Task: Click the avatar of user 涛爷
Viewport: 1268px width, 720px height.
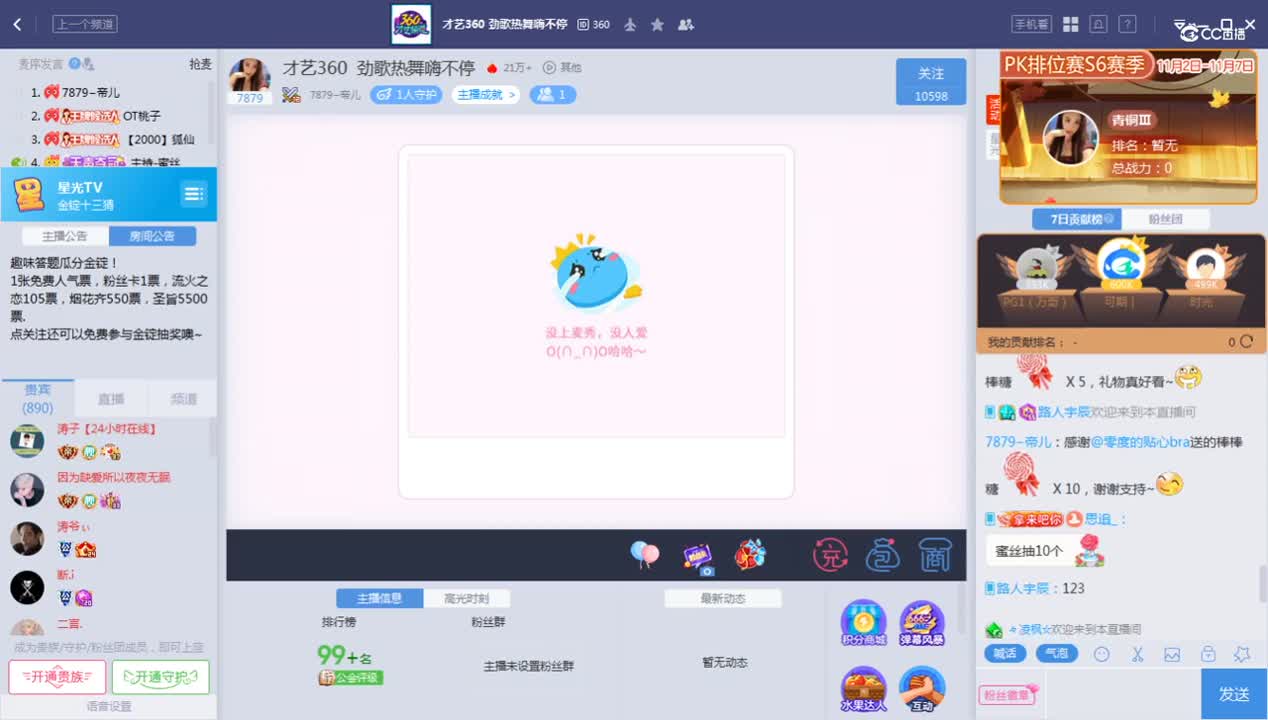Action: point(27,539)
